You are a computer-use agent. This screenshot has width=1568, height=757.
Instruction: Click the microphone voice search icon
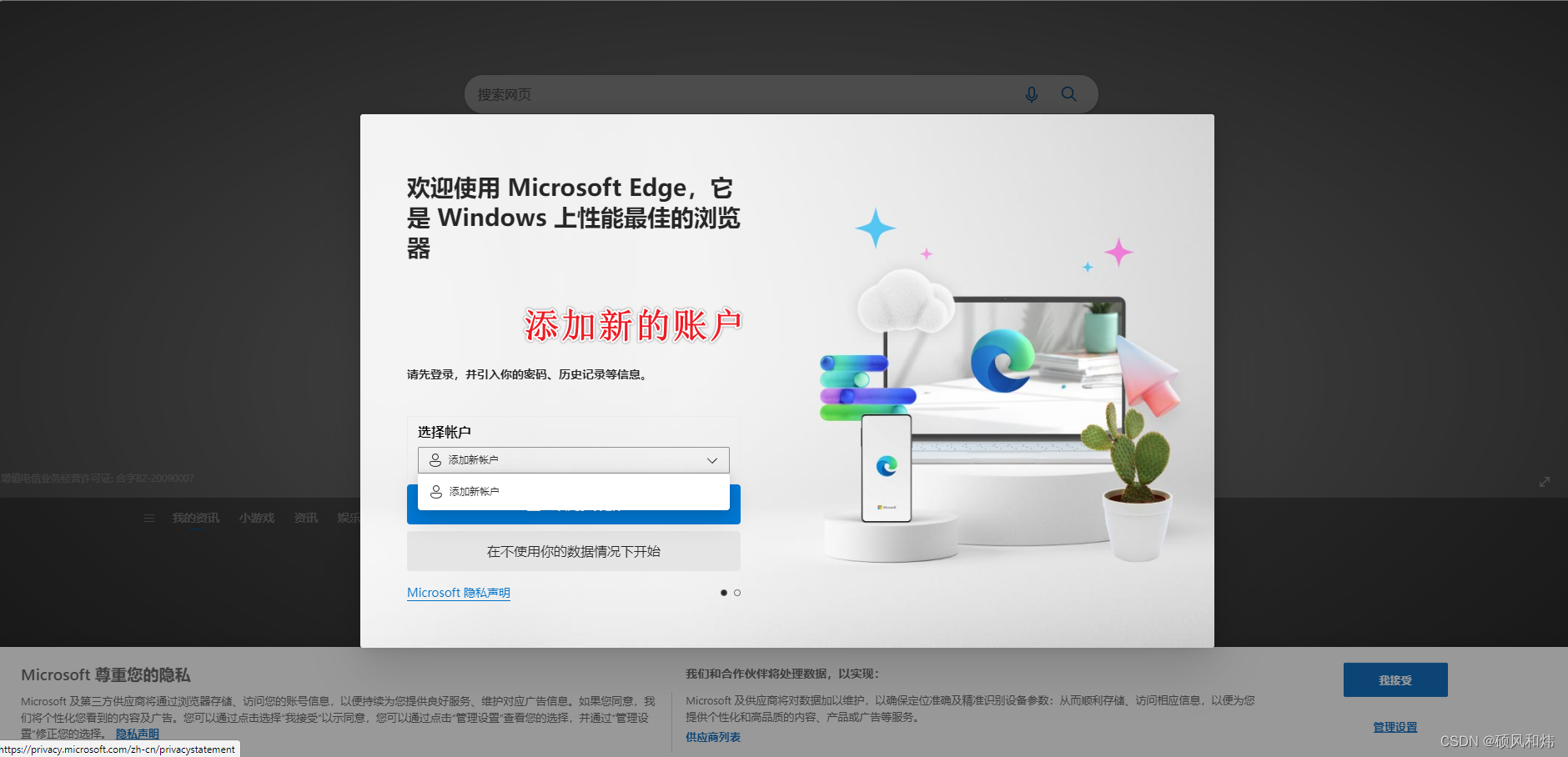[1032, 95]
